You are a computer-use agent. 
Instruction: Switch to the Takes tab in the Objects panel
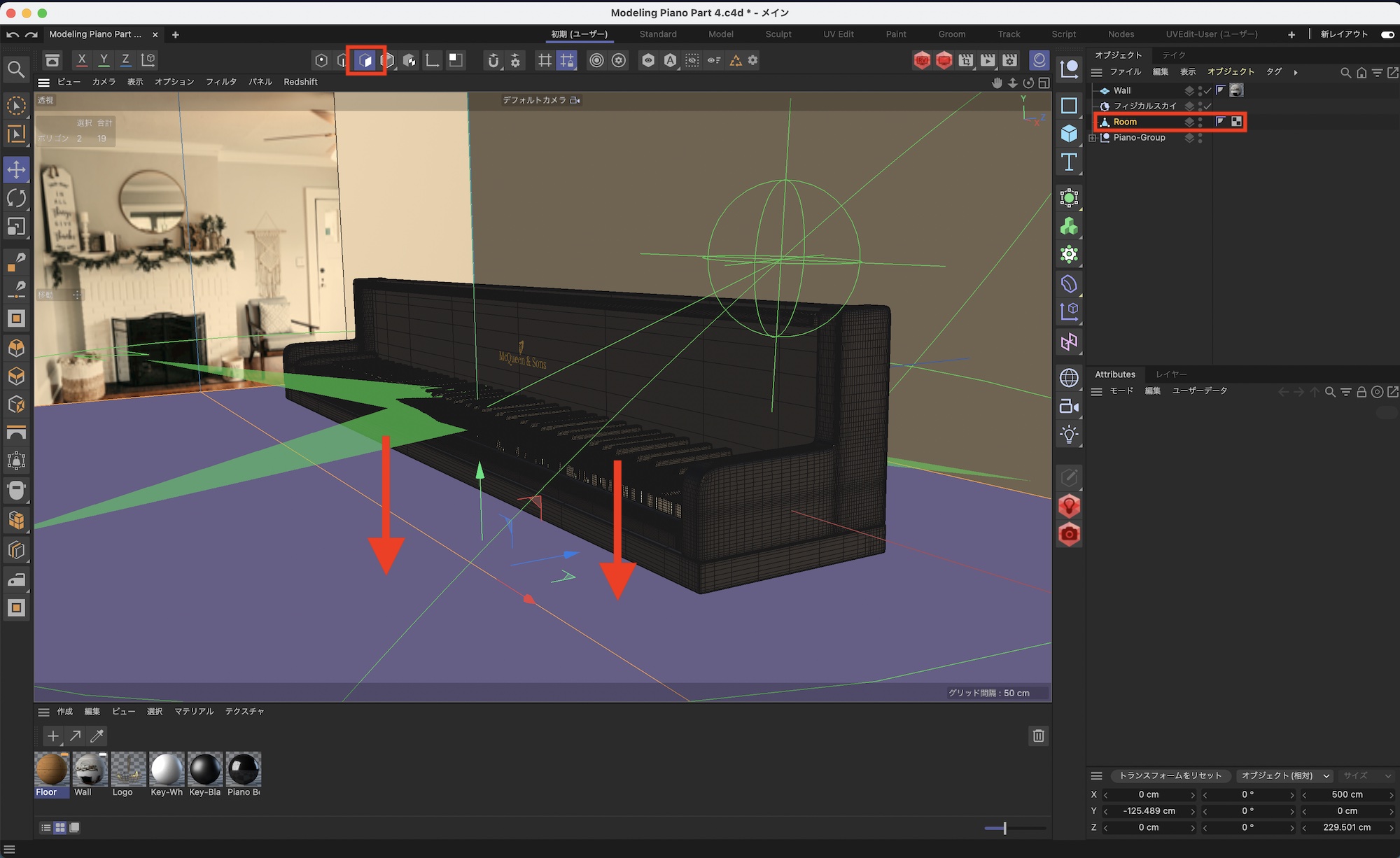coord(1174,55)
